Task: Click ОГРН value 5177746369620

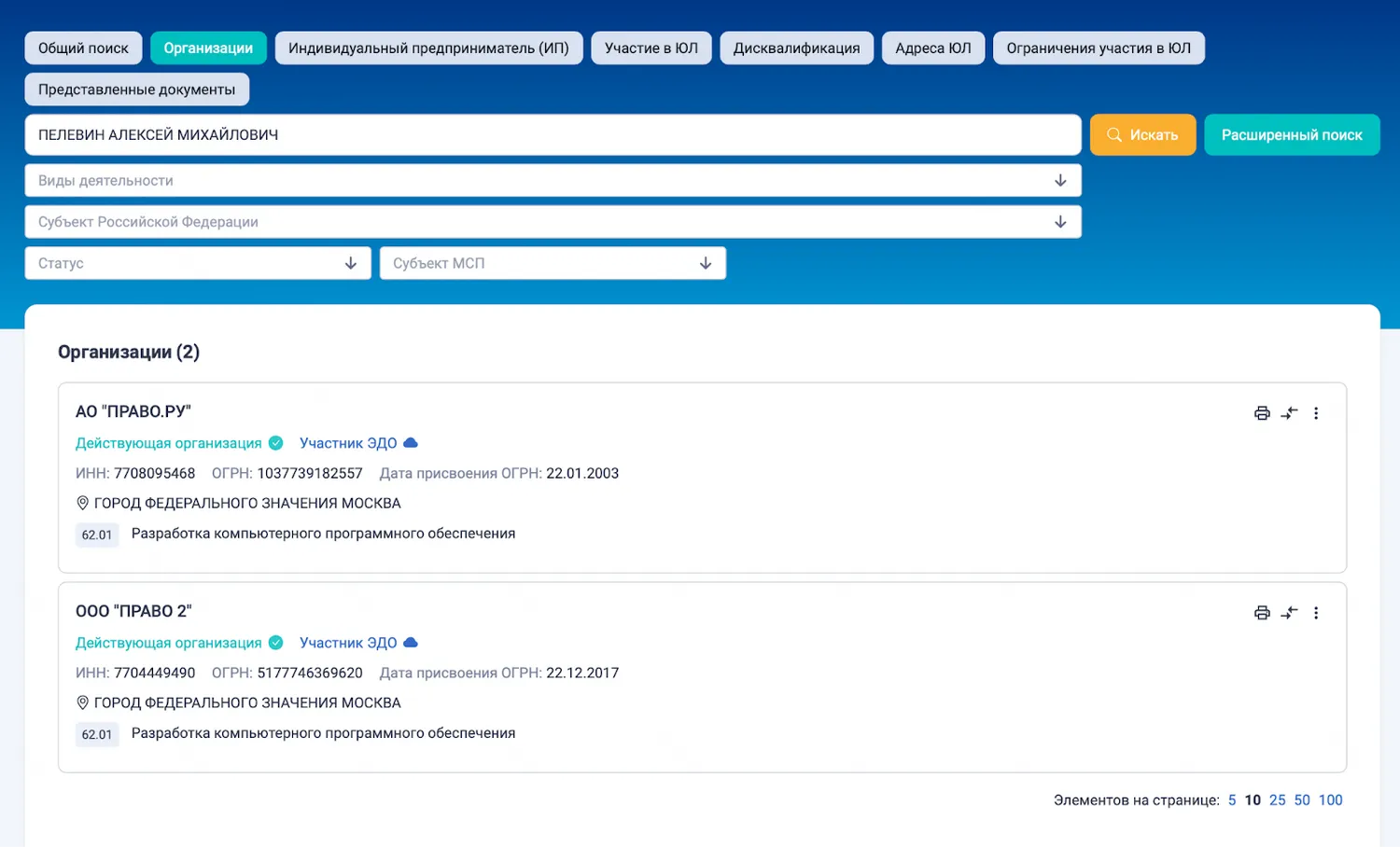Action: (310, 673)
